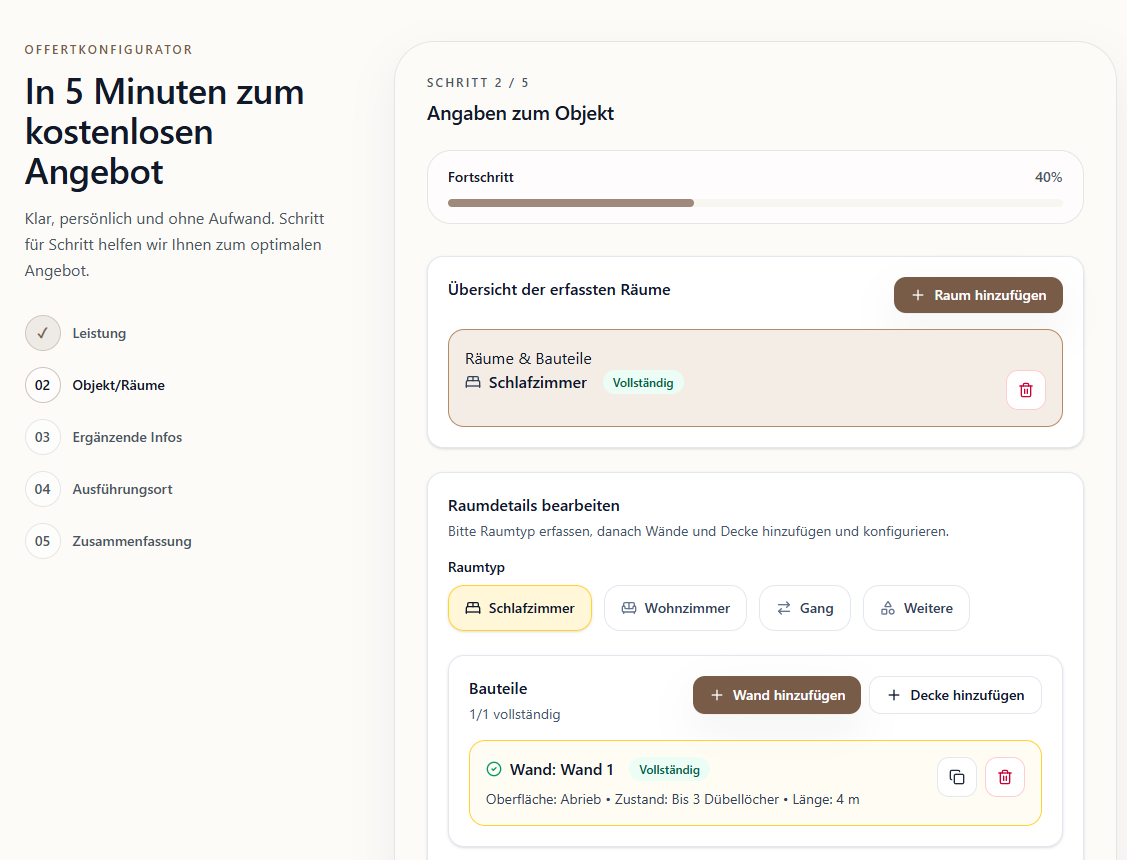This screenshot has width=1127, height=860.
Task: Click the Raum hinzufügen button
Action: [978, 295]
